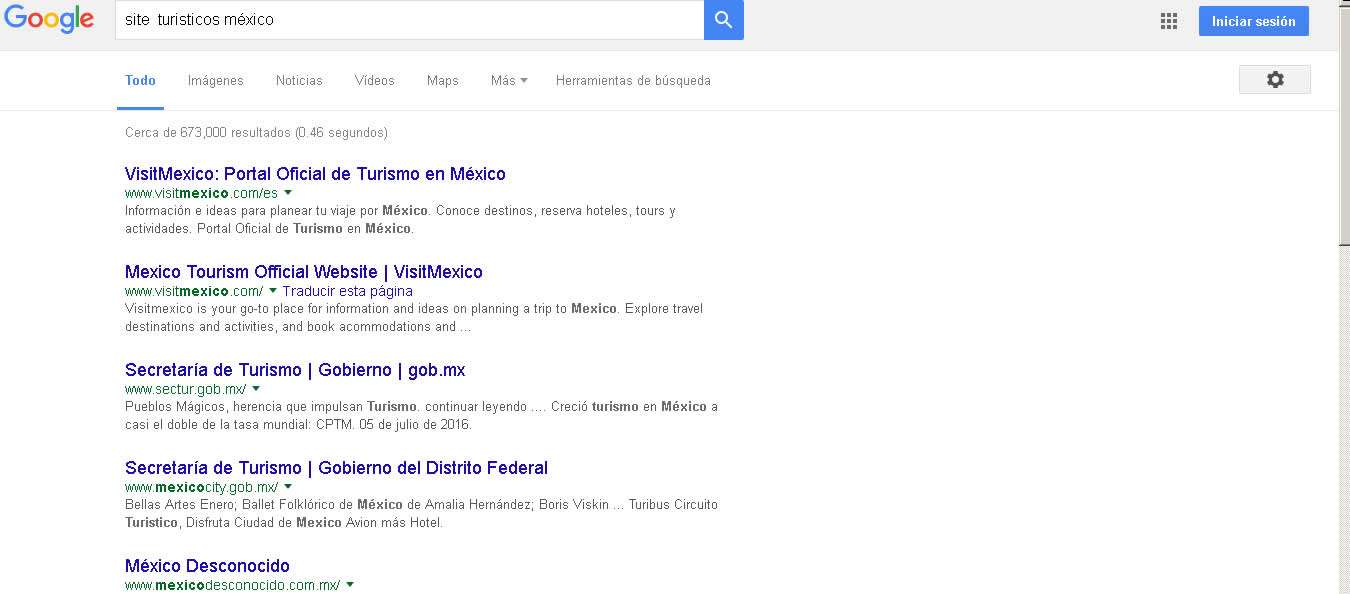Click Traducir esta página link
Screen dimensions: 1350x594
tap(347, 291)
